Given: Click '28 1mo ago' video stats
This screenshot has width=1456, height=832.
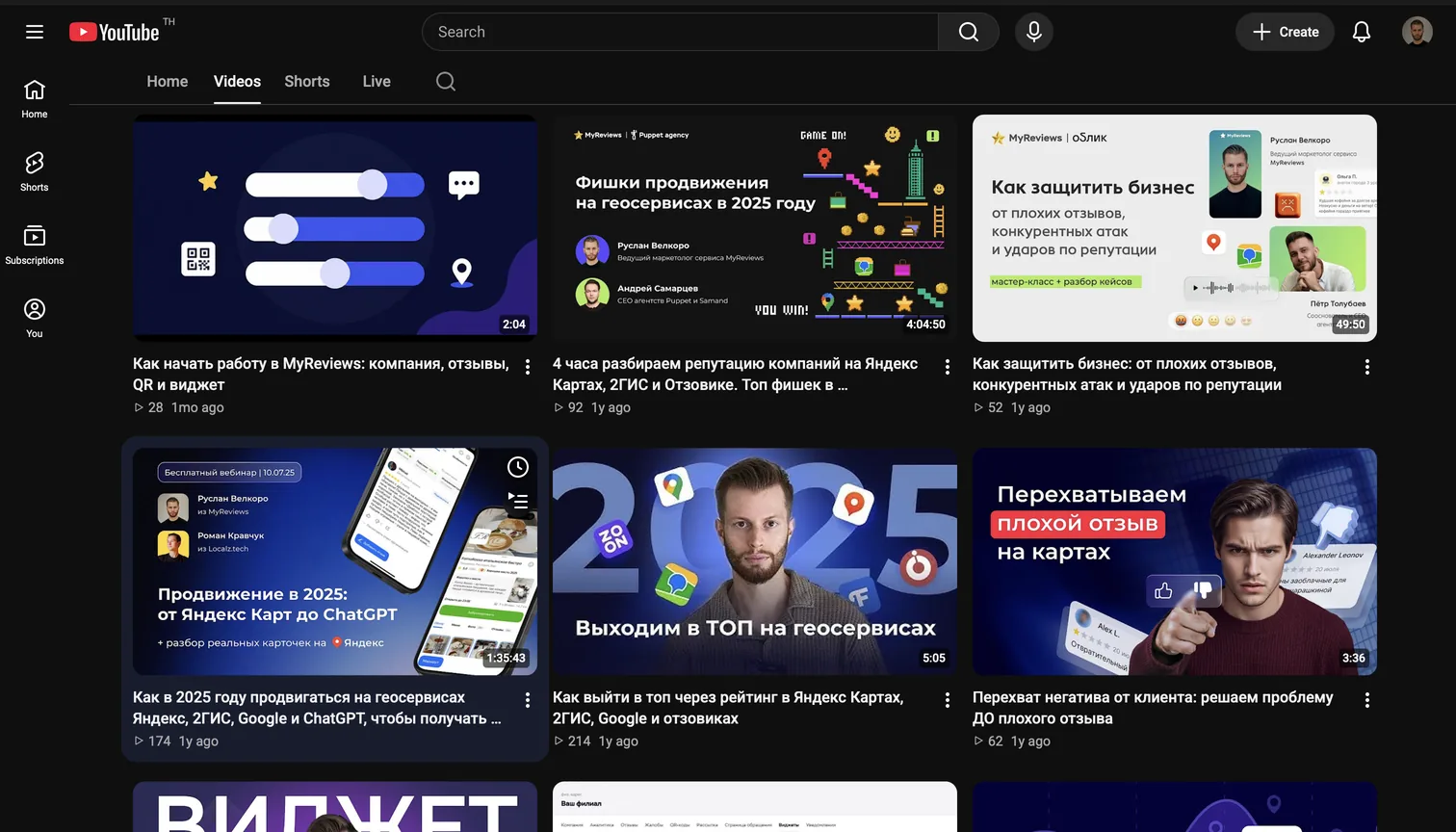Looking at the screenshot, I should click(179, 407).
